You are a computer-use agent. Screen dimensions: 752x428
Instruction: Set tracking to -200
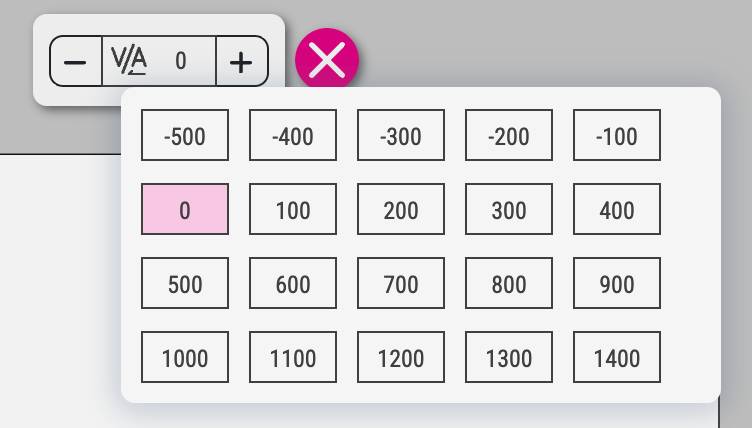(x=509, y=136)
